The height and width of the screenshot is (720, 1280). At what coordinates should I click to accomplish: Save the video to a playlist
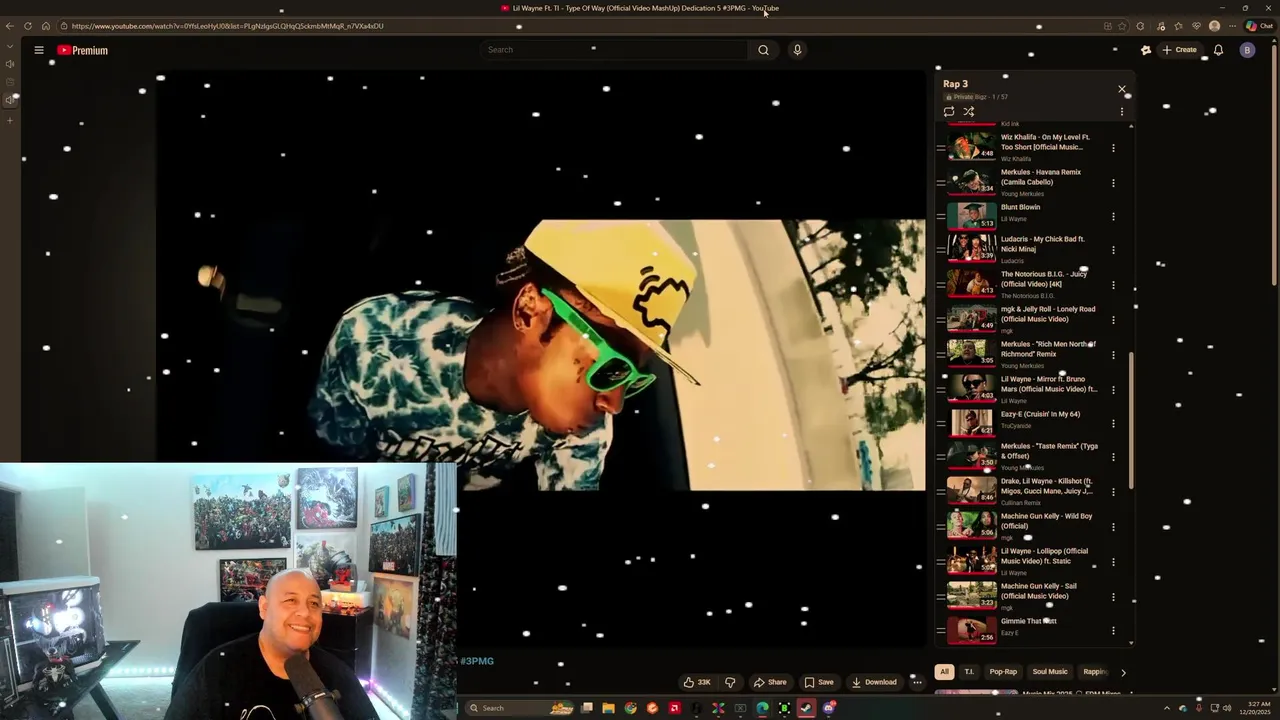pyautogui.click(x=818, y=682)
